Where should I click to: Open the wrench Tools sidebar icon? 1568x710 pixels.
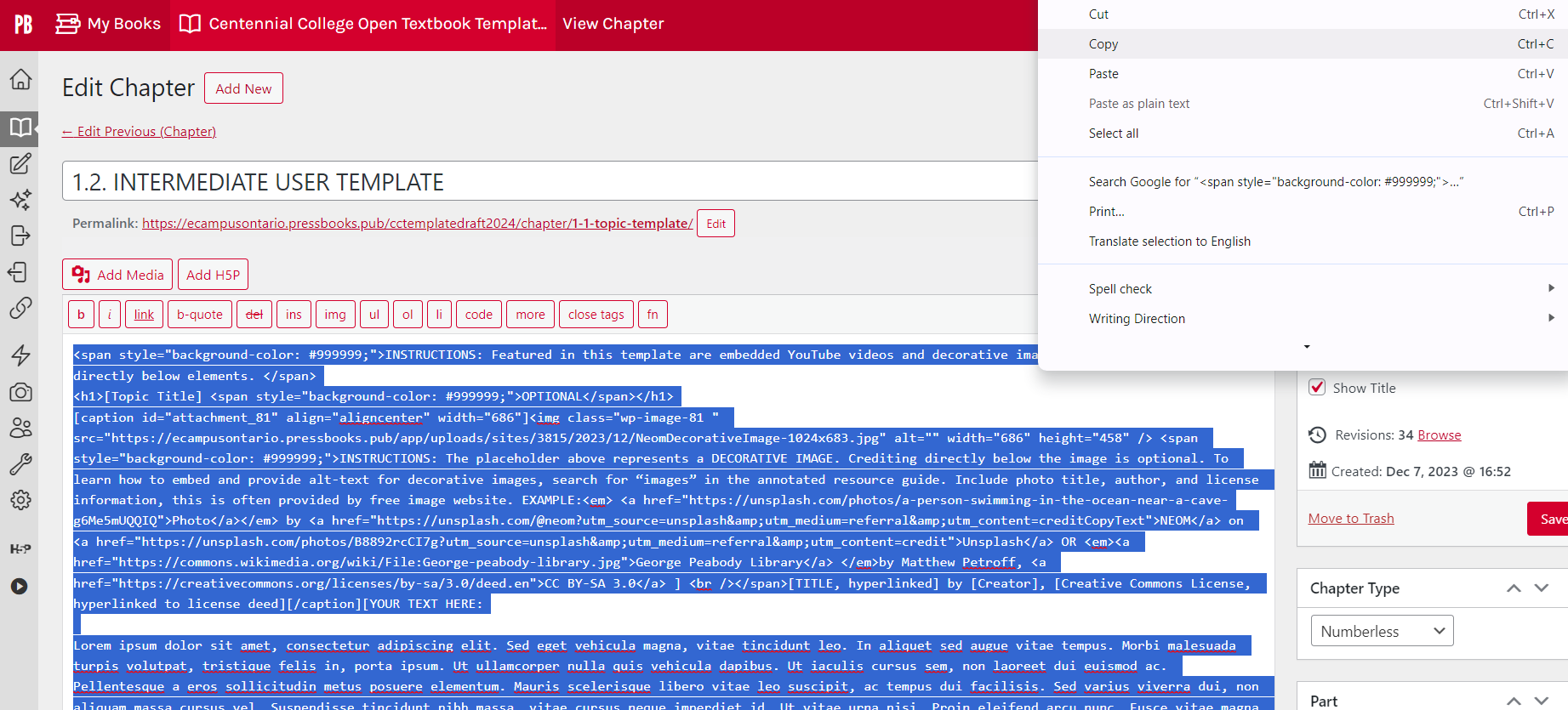coord(20,463)
